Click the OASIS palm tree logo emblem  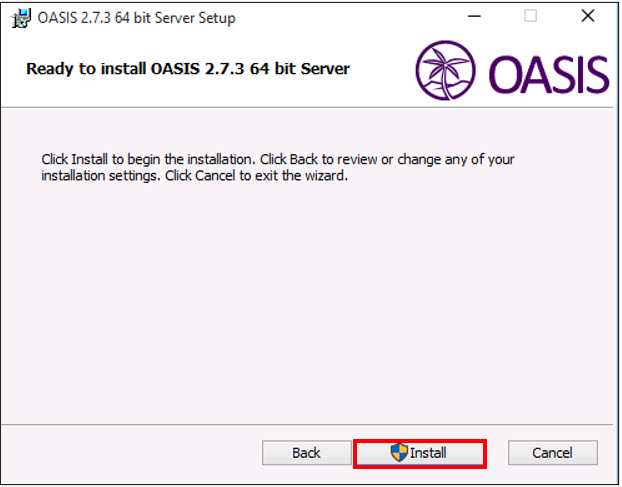pos(445,70)
